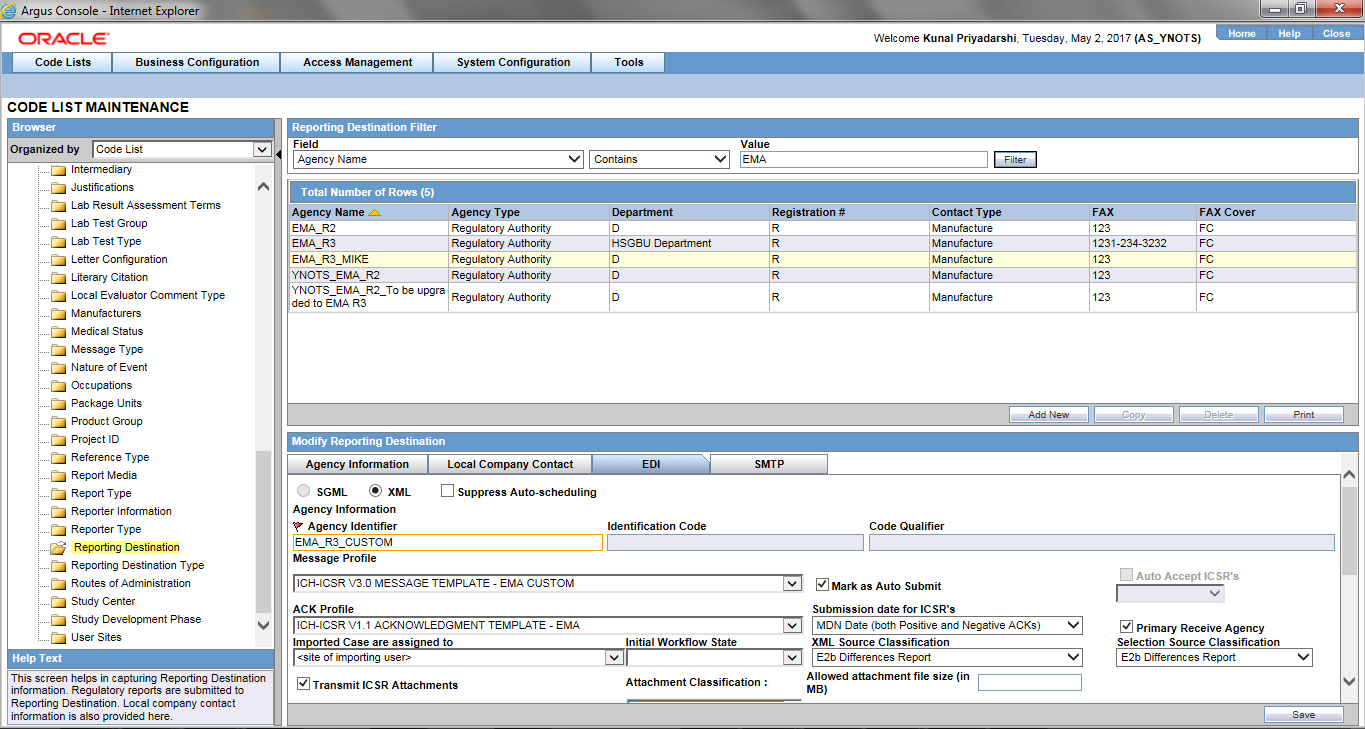Viewport: 1365px width, 729px height.
Task: Click the Lab Test Type folder icon
Action: [x=58, y=242]
